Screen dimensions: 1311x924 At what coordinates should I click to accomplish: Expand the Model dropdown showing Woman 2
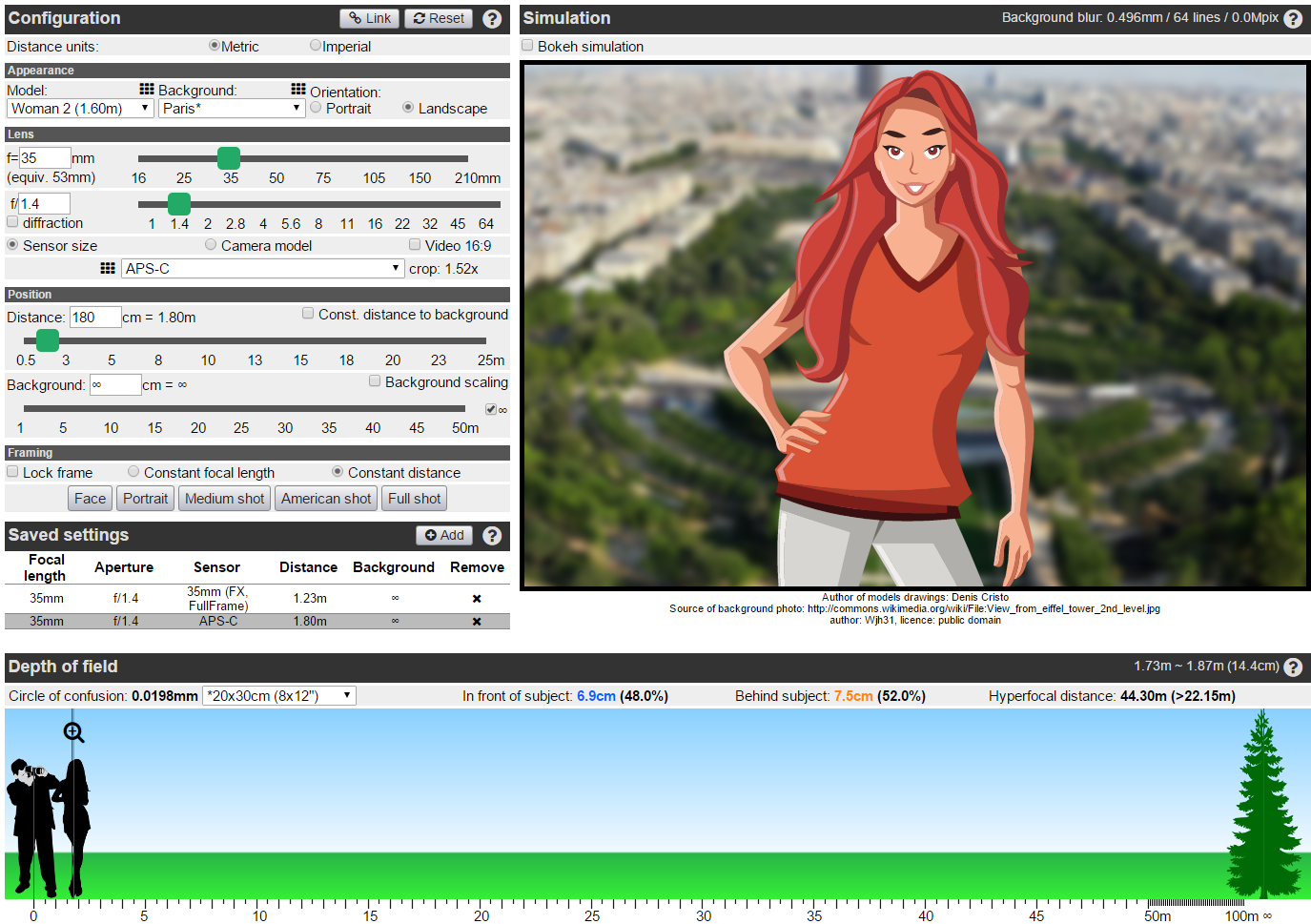click(80, 109)
